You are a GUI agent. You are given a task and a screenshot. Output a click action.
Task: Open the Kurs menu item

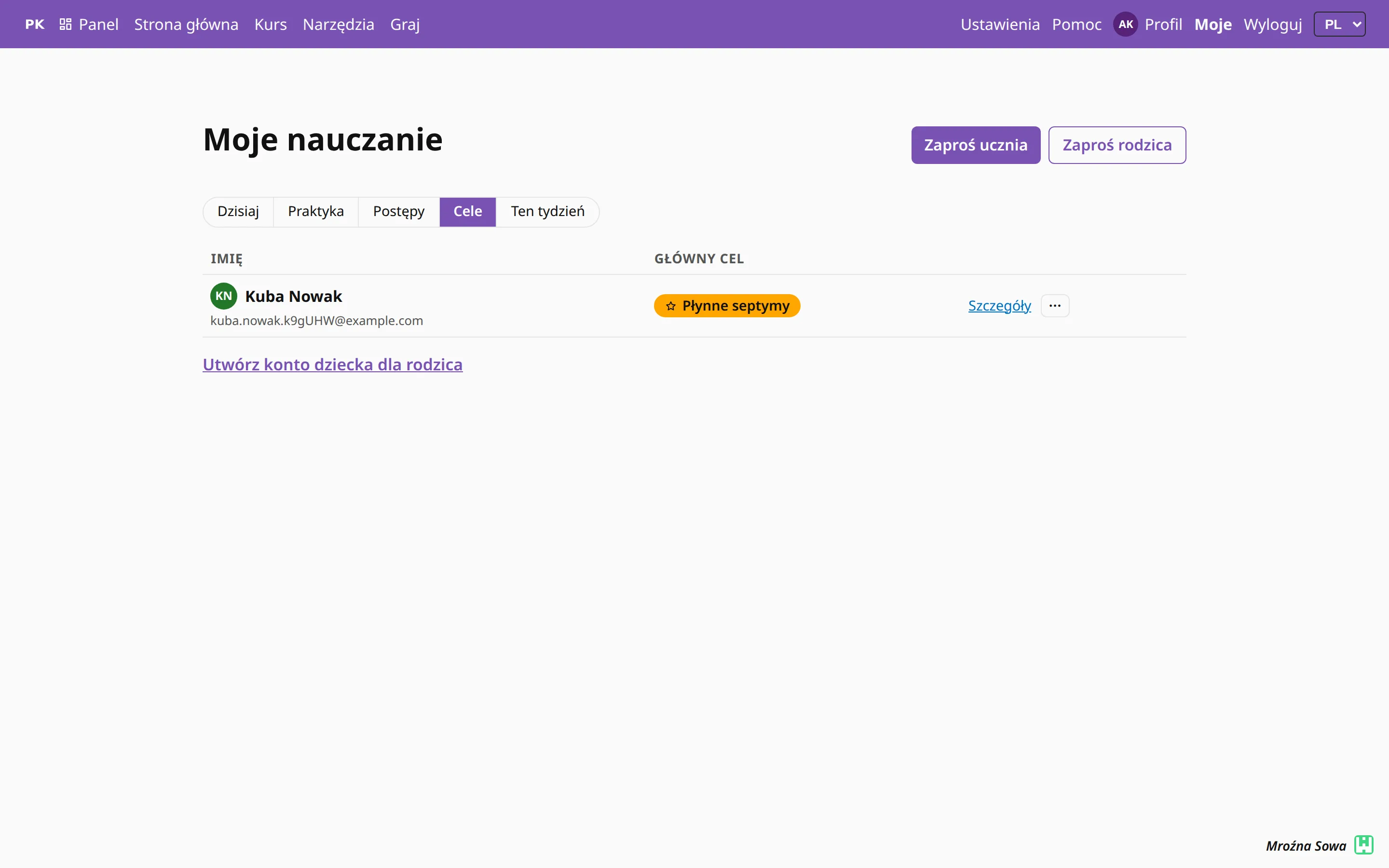pyautogui.click(x=271, y=24)
